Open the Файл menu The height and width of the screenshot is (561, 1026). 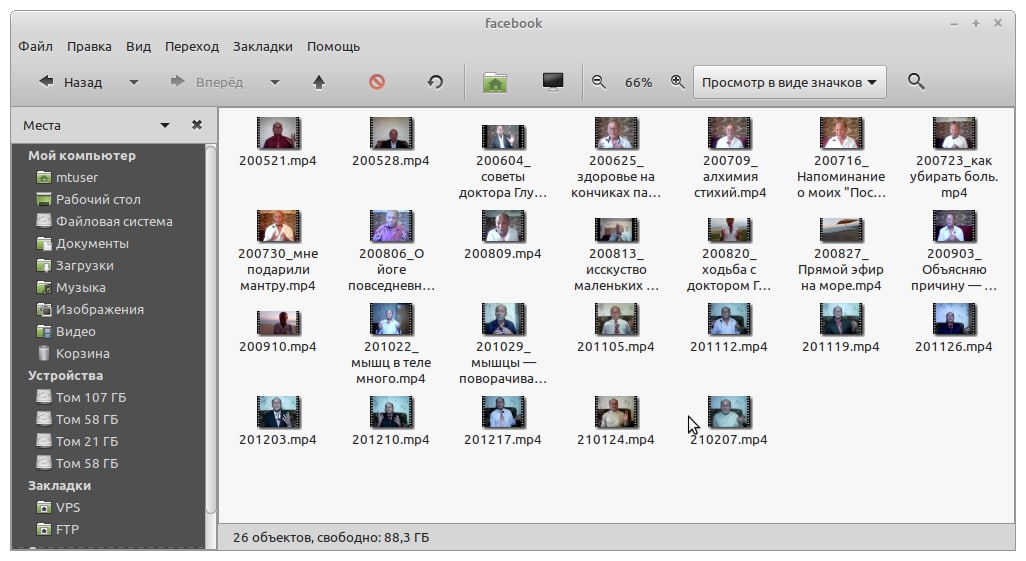[35, 46]
